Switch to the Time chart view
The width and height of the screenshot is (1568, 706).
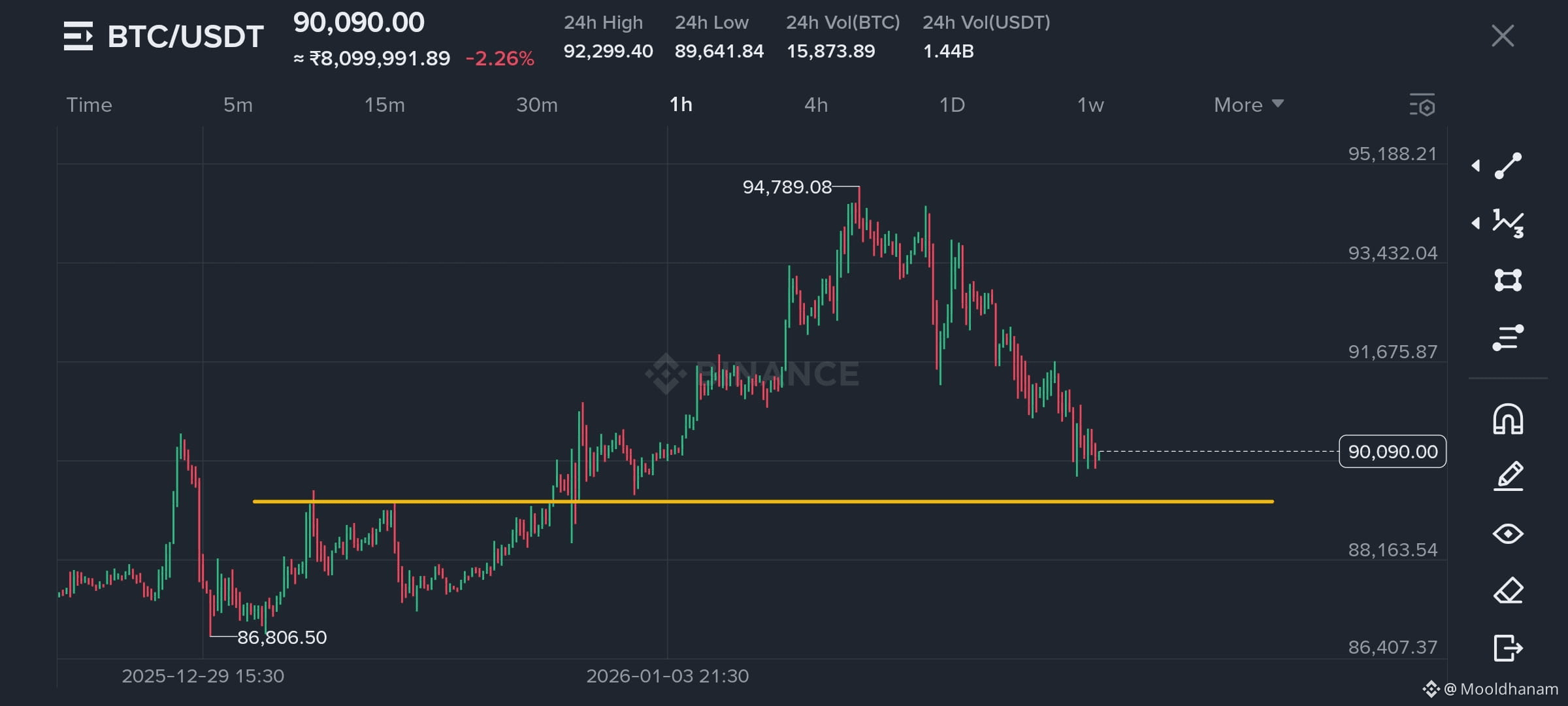89,105
